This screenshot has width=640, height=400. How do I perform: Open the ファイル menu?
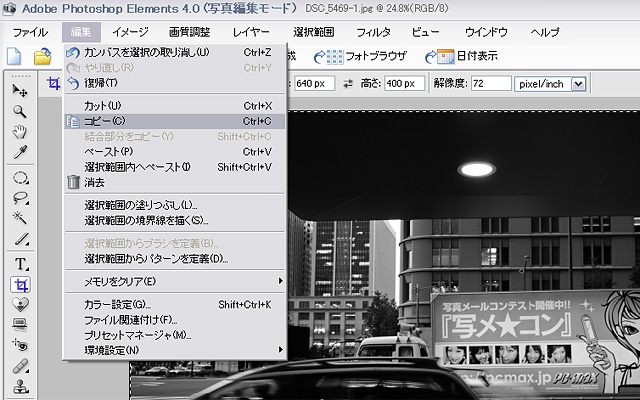tap(30, 32)
